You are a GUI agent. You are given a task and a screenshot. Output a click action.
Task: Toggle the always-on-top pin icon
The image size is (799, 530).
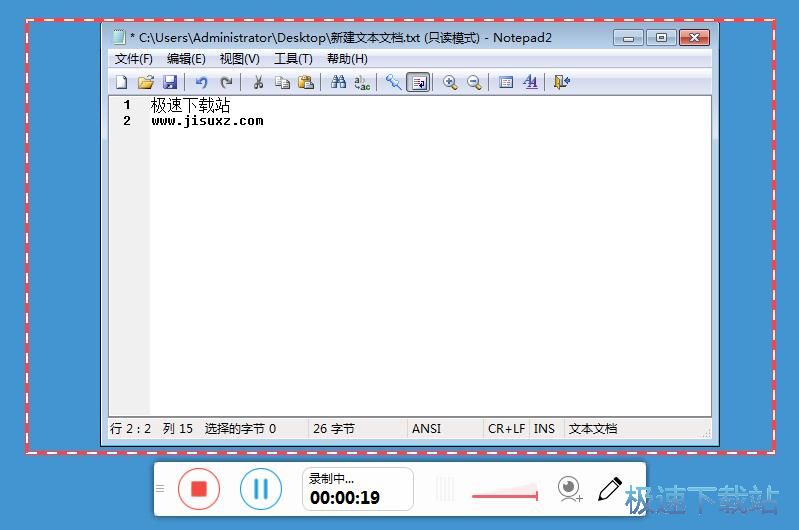(x=393, y=82)
